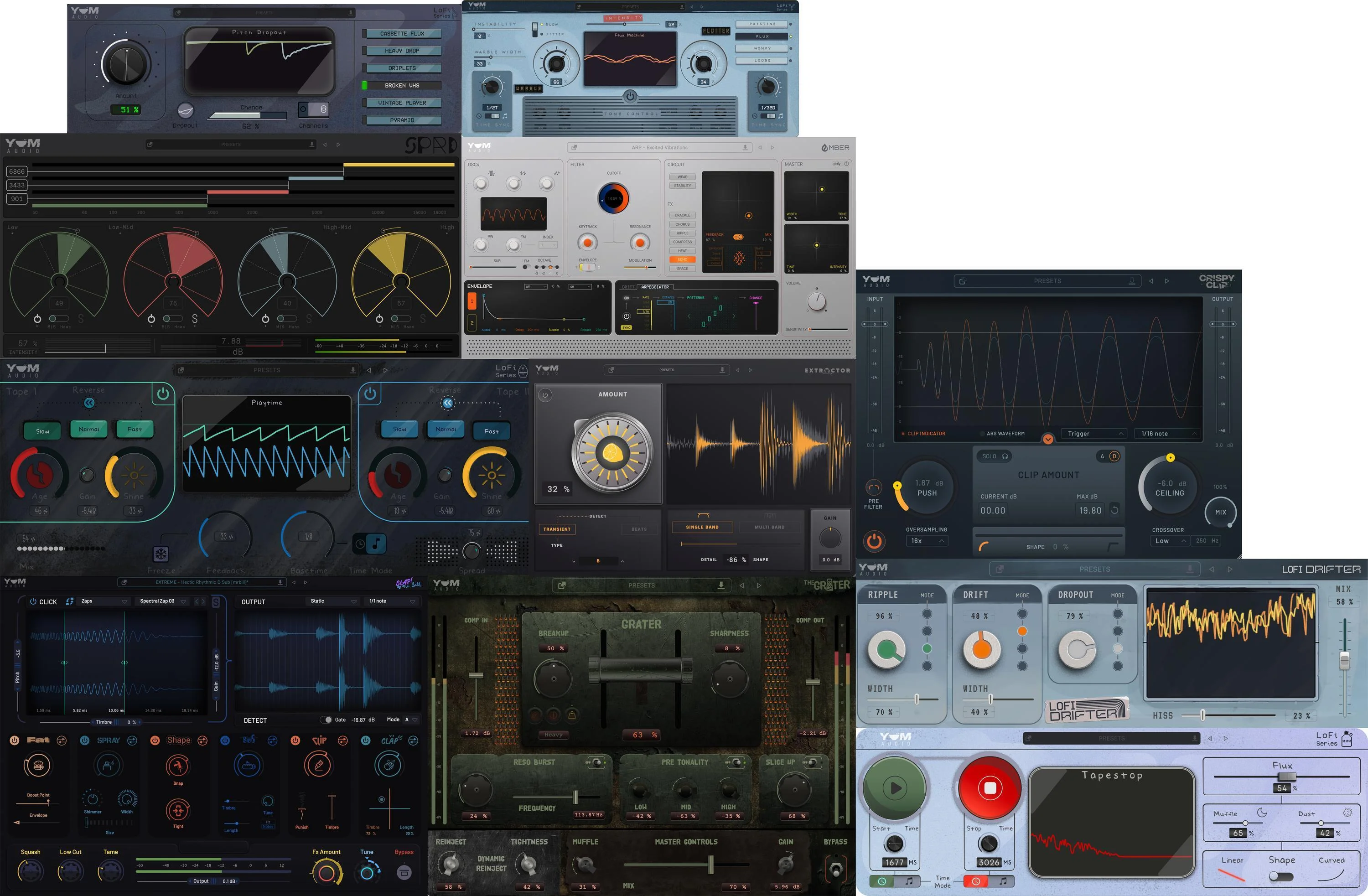Image resolution: width=1368 pixels, height=896 pixels.
Task: Select the MULTI BAND tab in Extractor
Action: [770, 527]
